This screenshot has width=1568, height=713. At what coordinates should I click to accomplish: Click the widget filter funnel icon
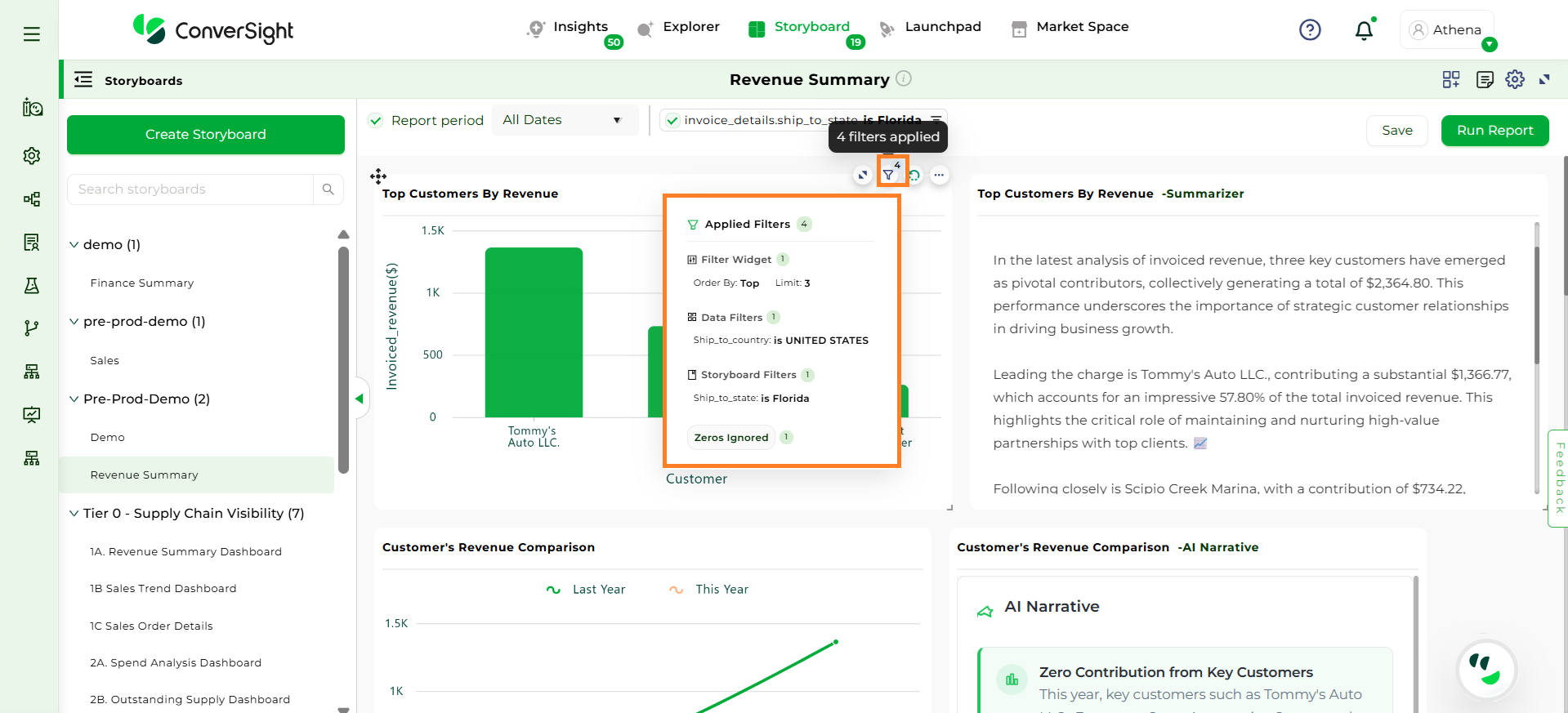(888, 175)
